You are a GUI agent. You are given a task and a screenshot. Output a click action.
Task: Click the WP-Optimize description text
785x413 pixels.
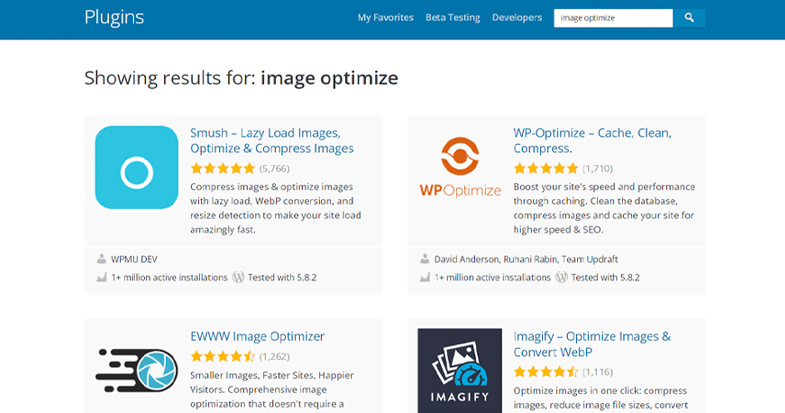pos(604,208)
